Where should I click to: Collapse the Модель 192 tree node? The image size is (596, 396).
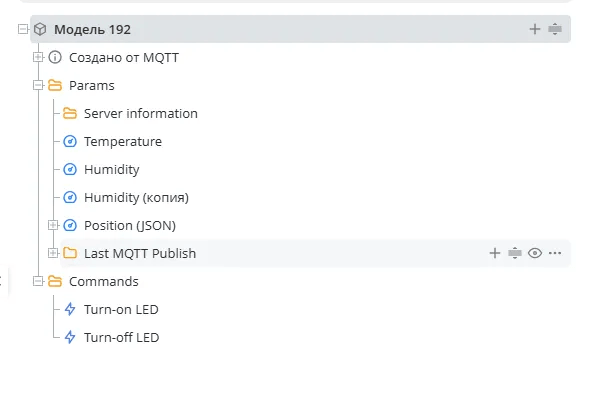23,29
